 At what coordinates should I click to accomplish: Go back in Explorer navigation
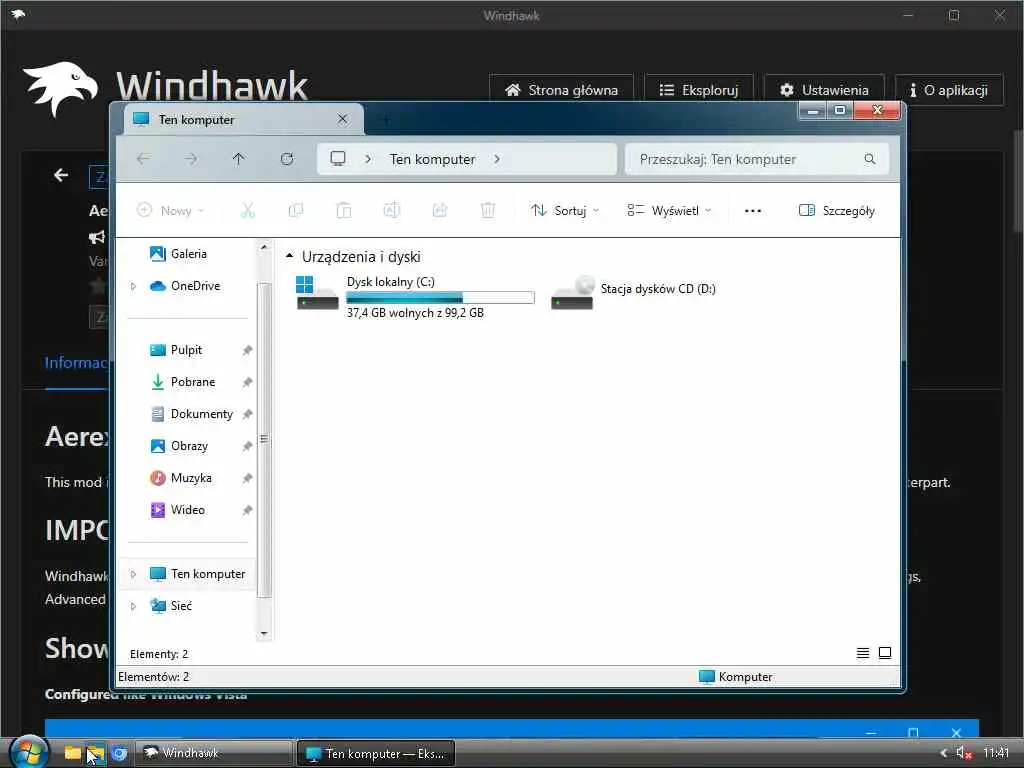144,159
